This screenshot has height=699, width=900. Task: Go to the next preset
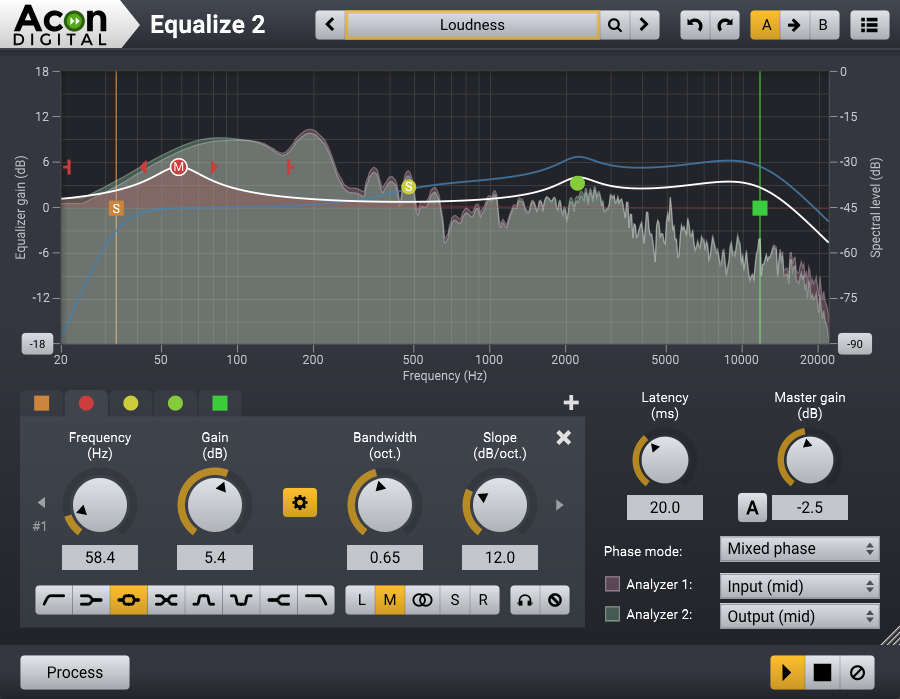(644, 25)
